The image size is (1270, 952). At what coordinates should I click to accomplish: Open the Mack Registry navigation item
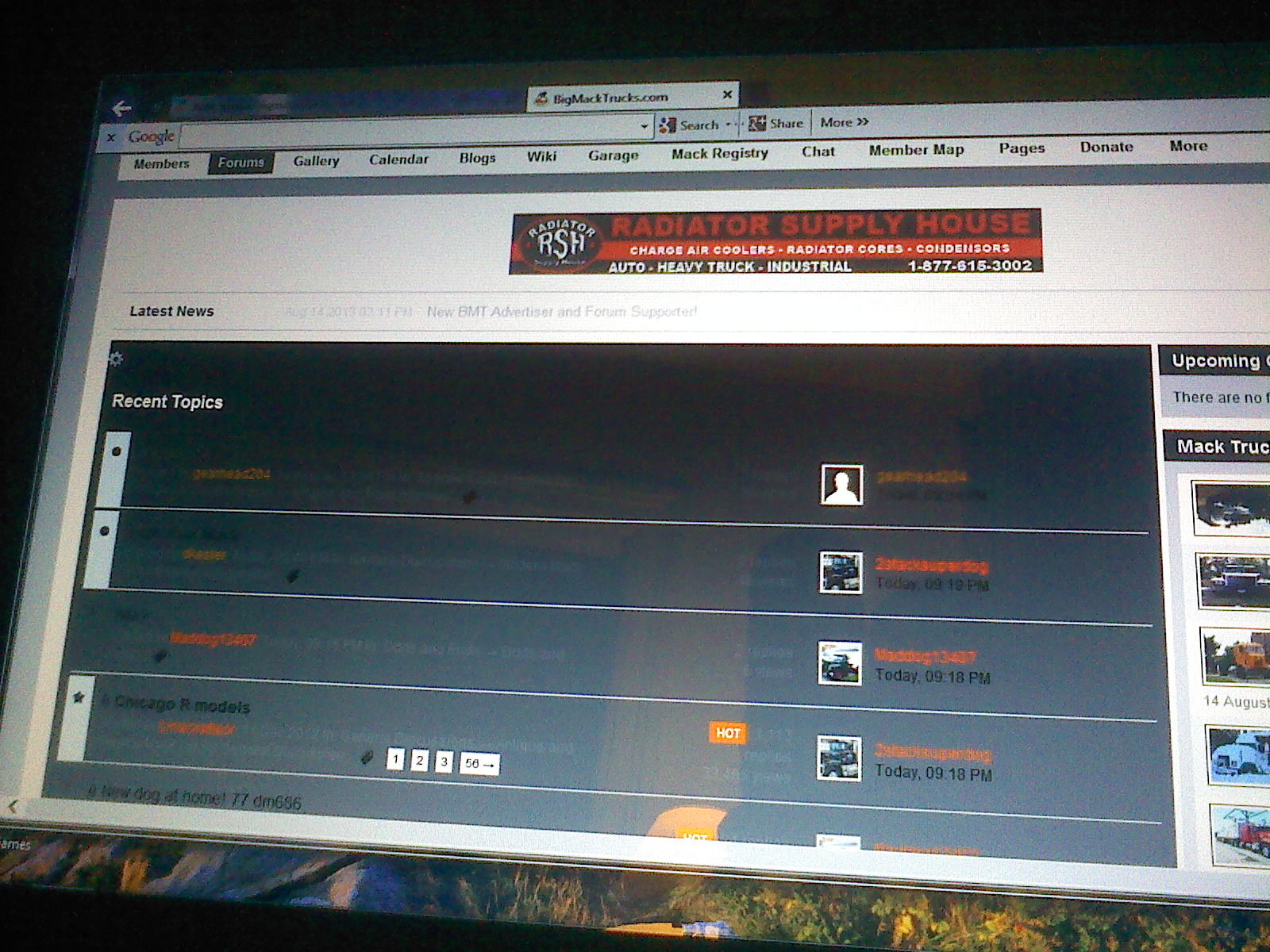click(720, 154)
